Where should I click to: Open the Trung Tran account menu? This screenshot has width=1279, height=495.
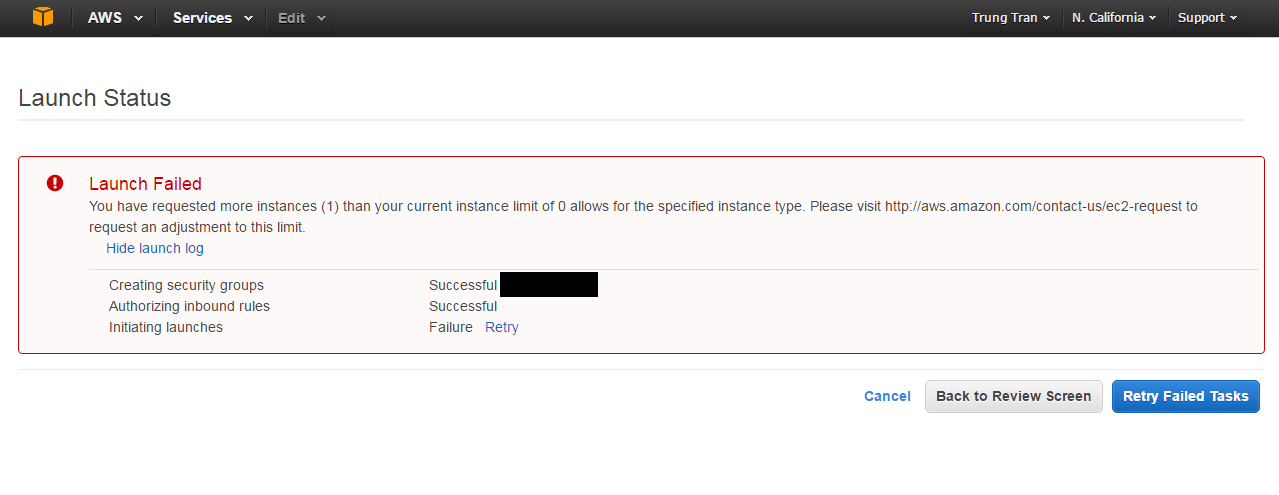[1011, 18]
